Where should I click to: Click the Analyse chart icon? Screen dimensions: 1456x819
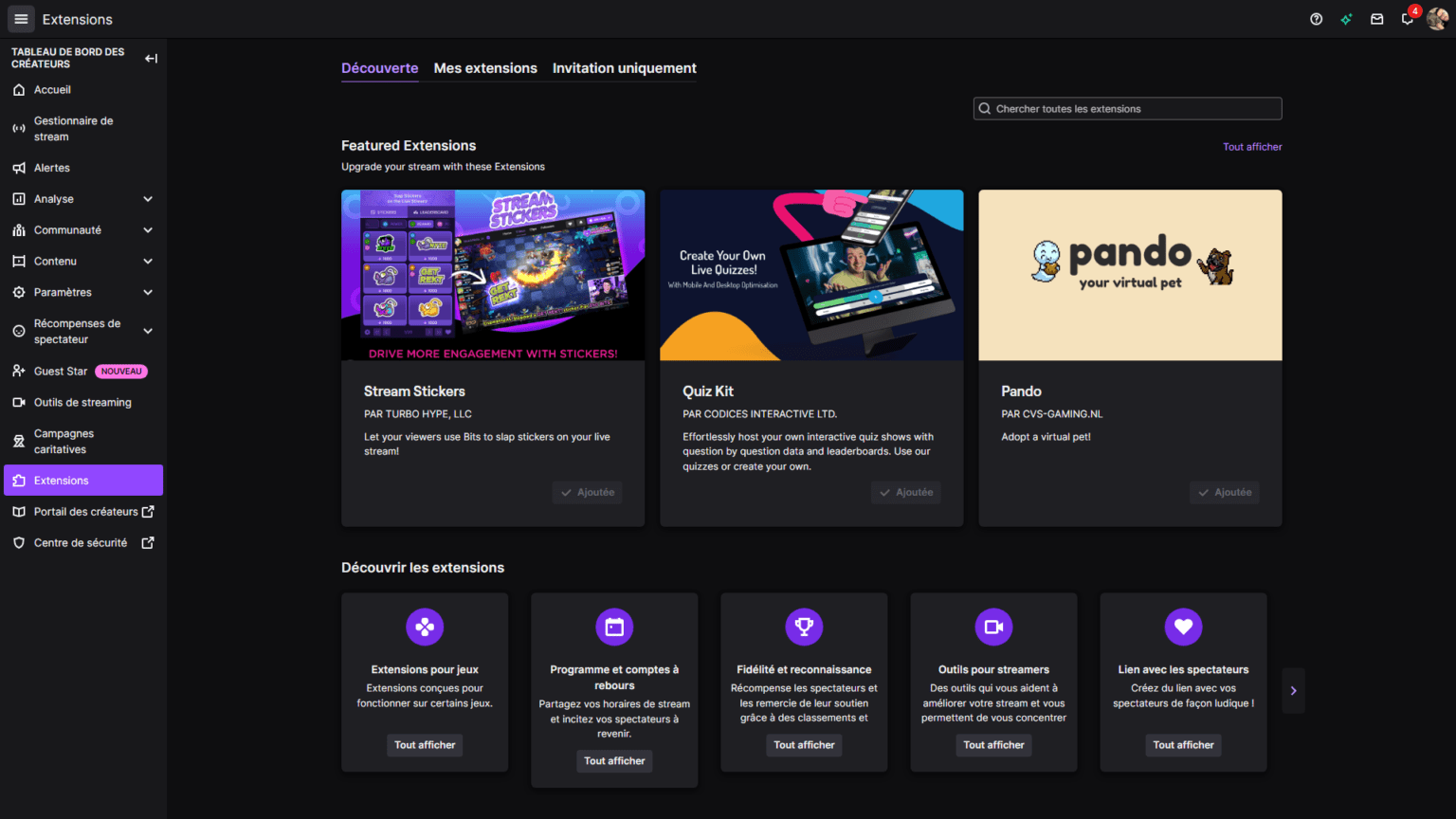point(19,199)
